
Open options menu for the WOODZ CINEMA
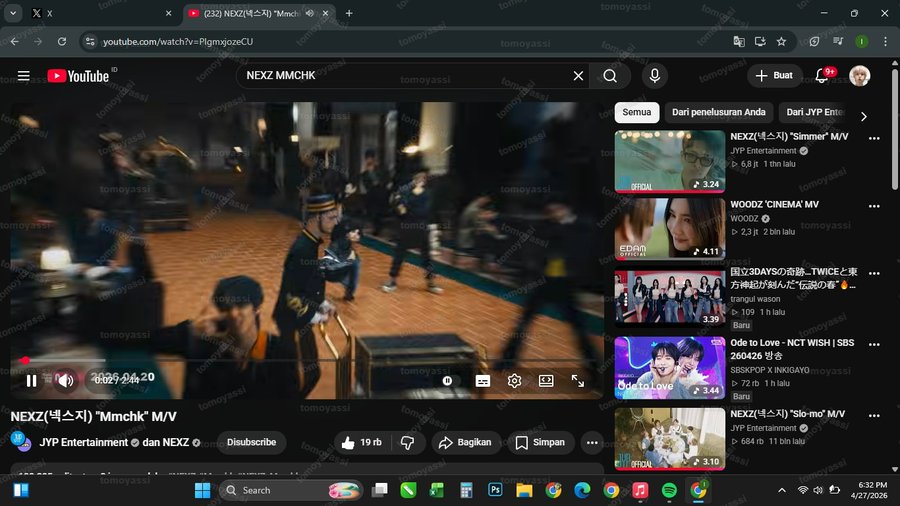[x=874, y=206]
